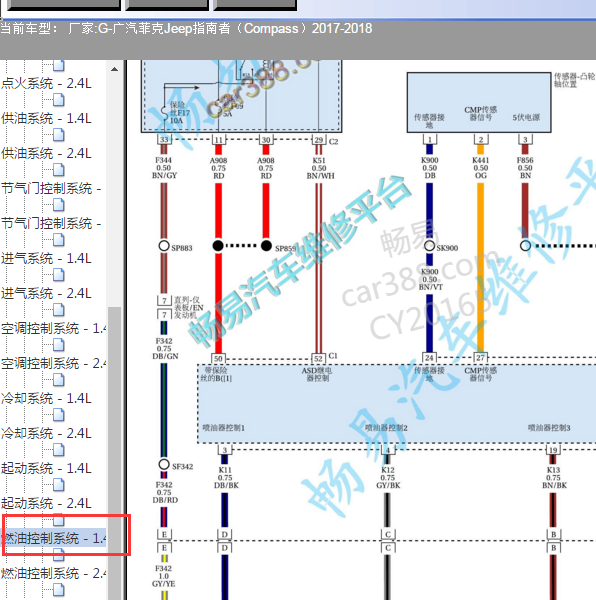Image resolution: width=596 pixels, height=600 pixels.
Task: Select 燃油控制系统 - 2.4 tree item
Action: (x=54, y=574)
